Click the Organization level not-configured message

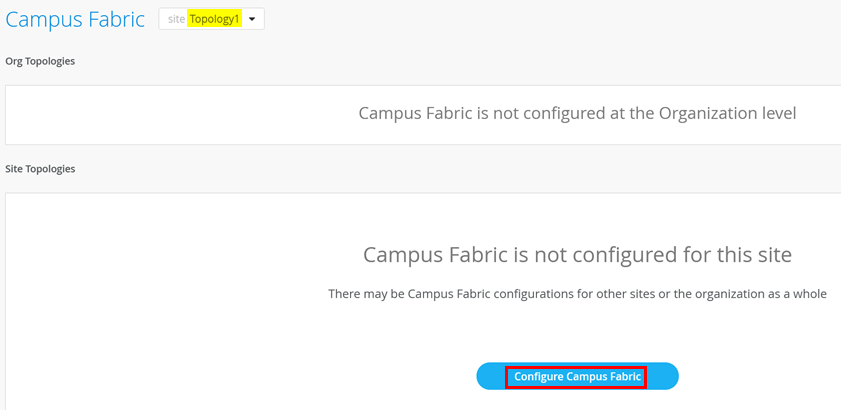(x=577, y=113)
